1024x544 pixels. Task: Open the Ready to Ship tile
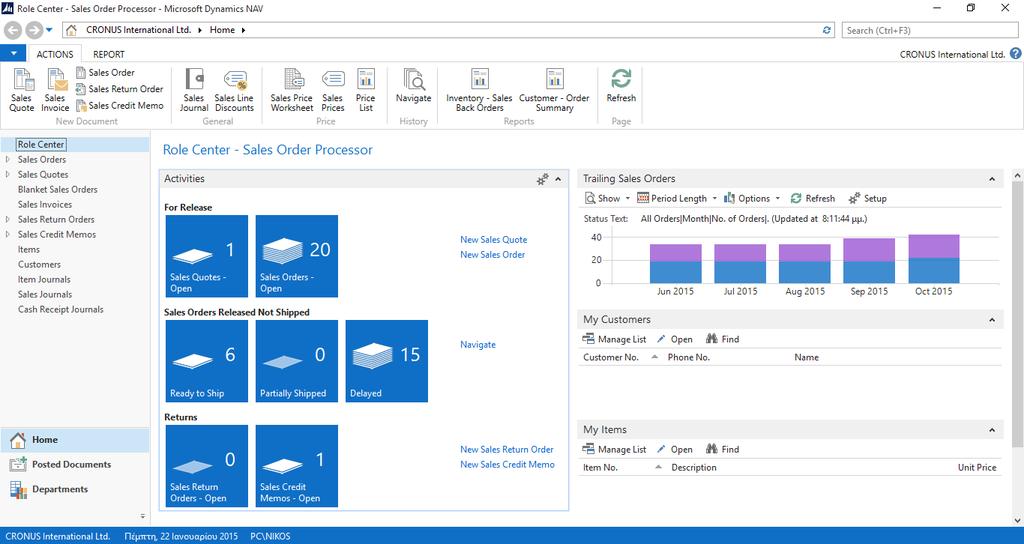pyautogui.click(x=206, y=361)
